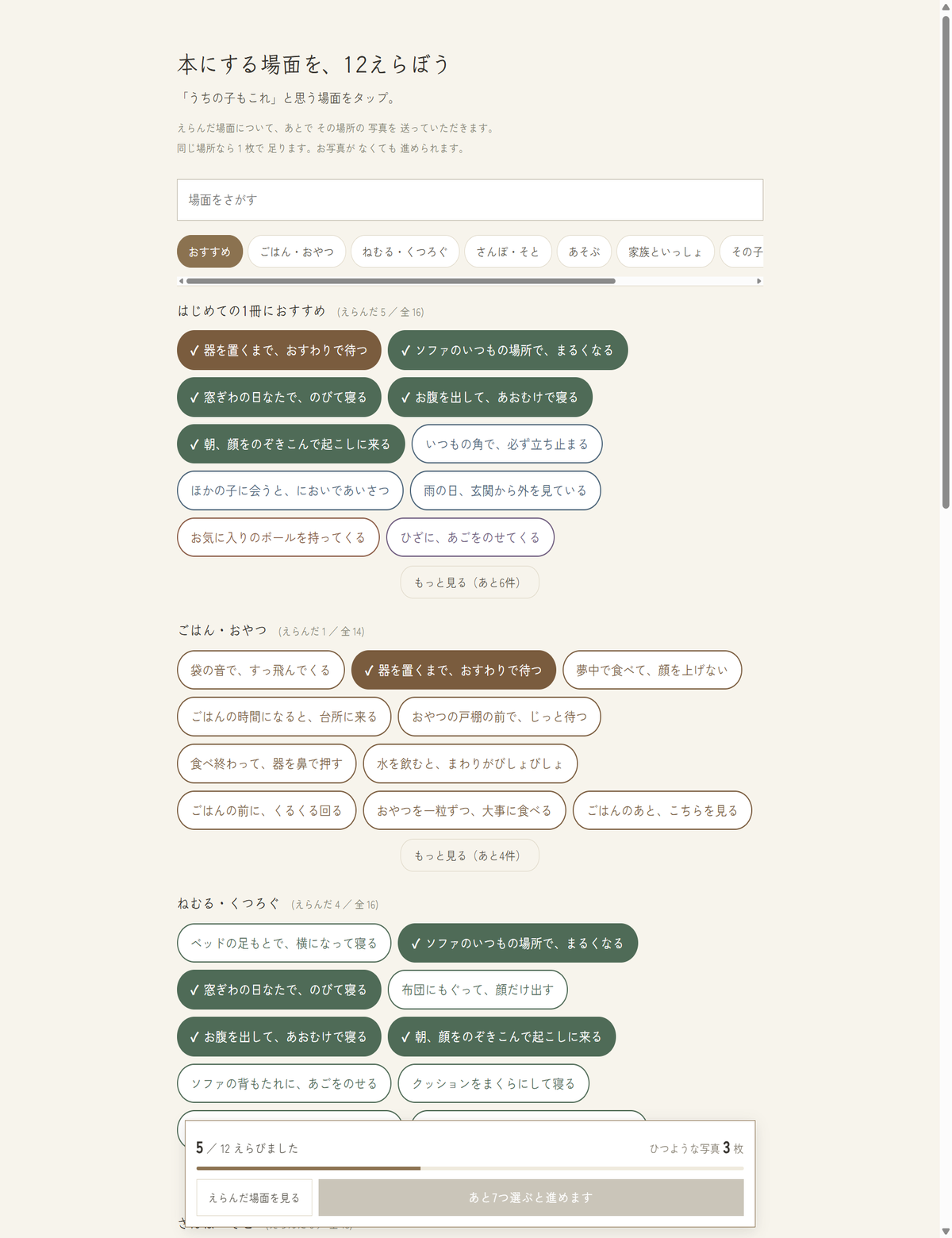
Task: Click the page's vertical scrollbar
Action: point(946,262)
